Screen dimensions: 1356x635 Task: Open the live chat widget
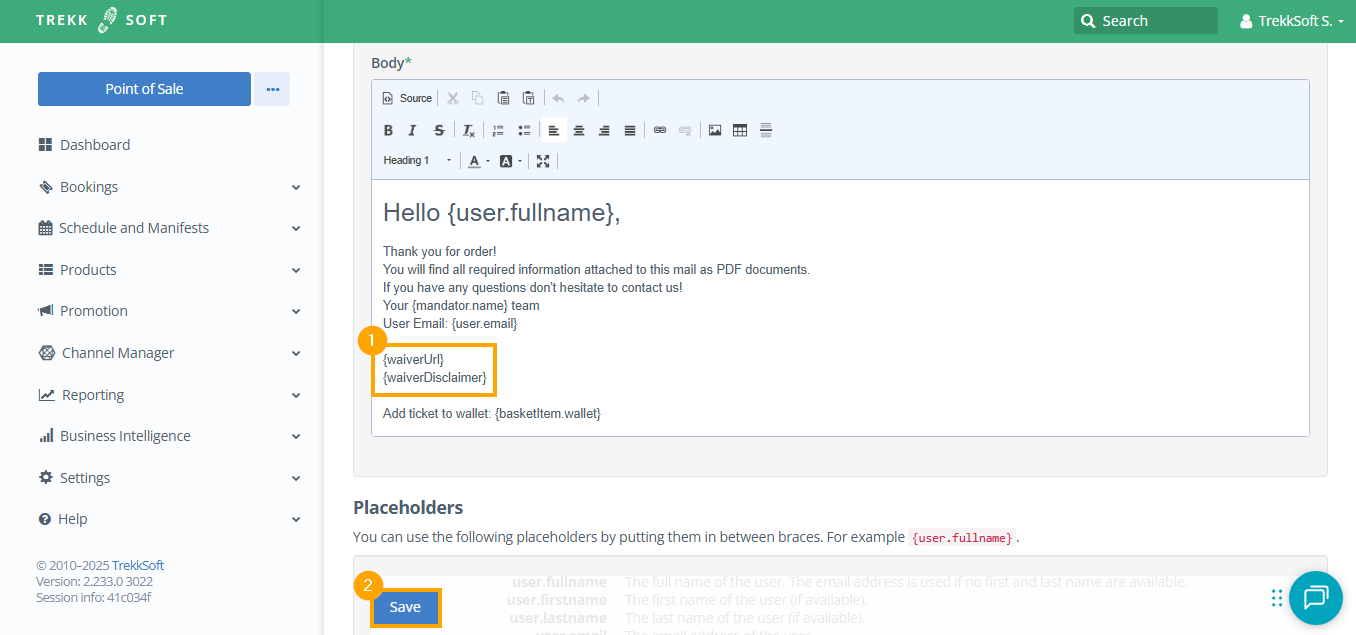click(x=1315, y=597)
